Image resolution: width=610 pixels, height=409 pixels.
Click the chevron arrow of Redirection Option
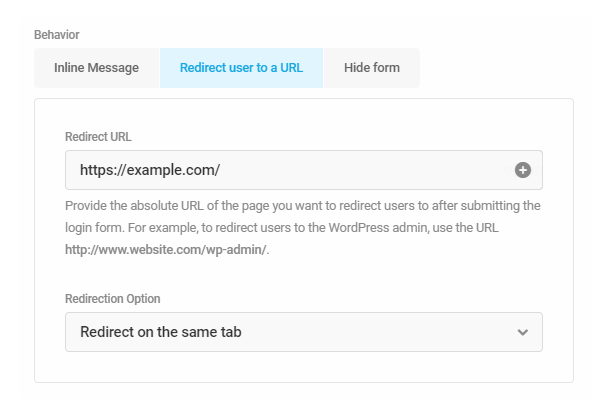522,332
